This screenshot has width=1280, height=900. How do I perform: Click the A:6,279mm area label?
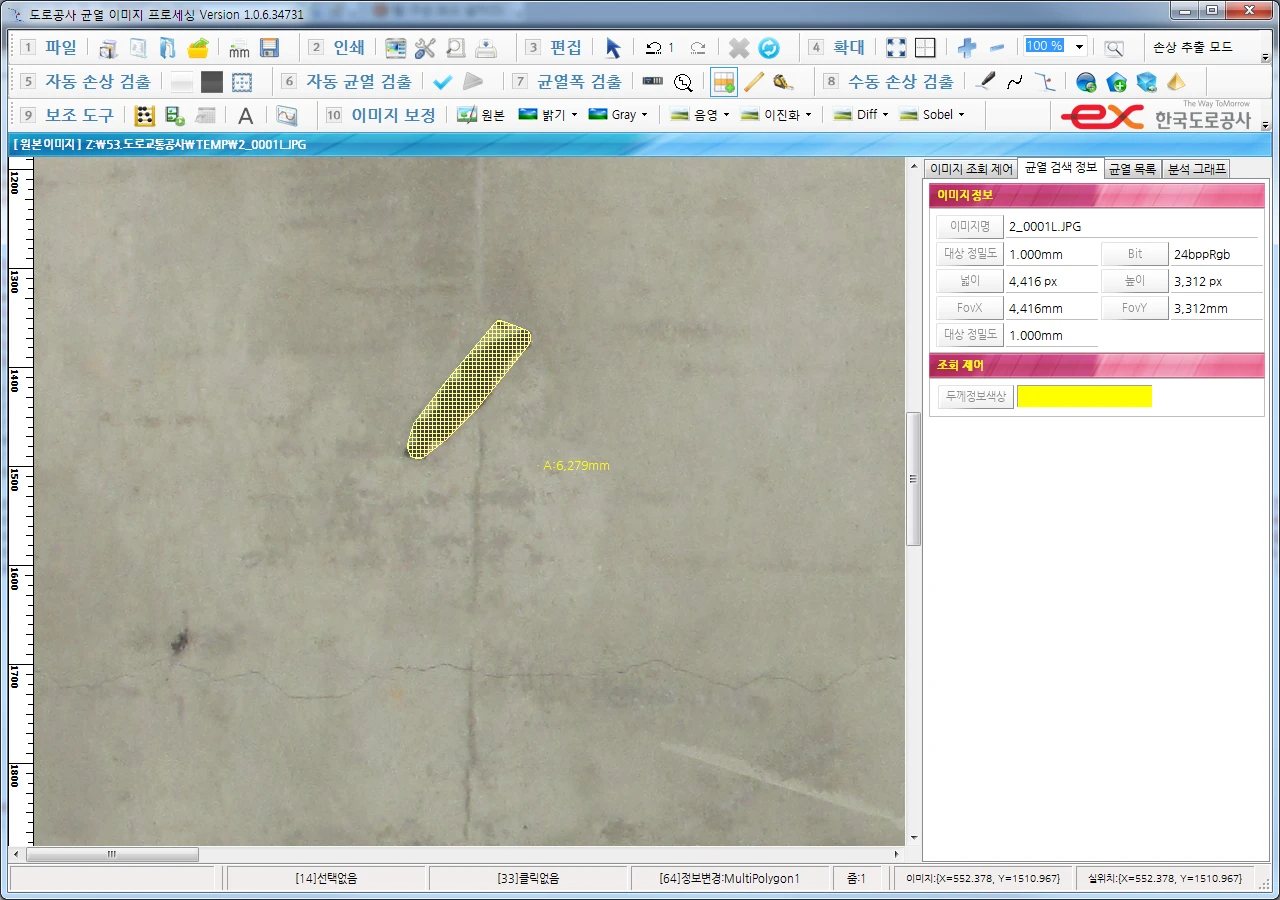(576, 466)
